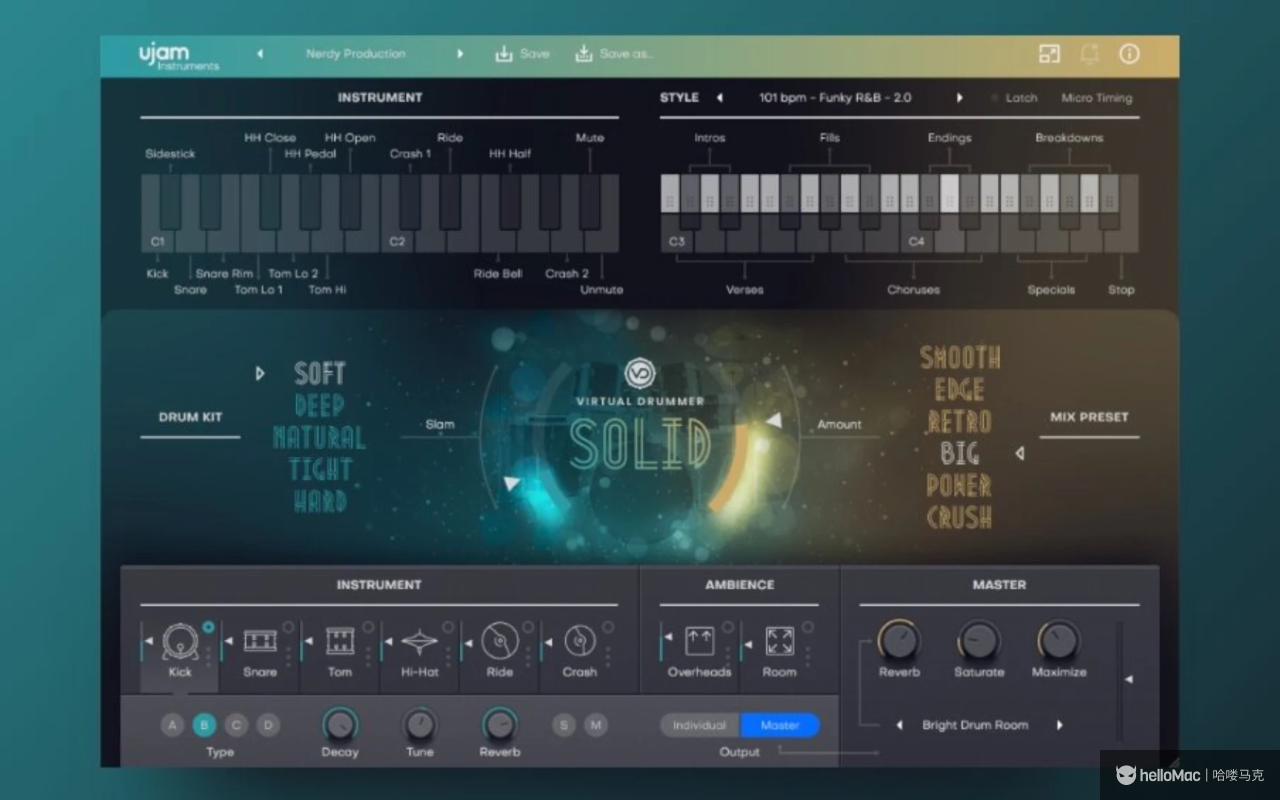
Task: Toggle the Snare power indicator
Action: [x=288, y=627]
